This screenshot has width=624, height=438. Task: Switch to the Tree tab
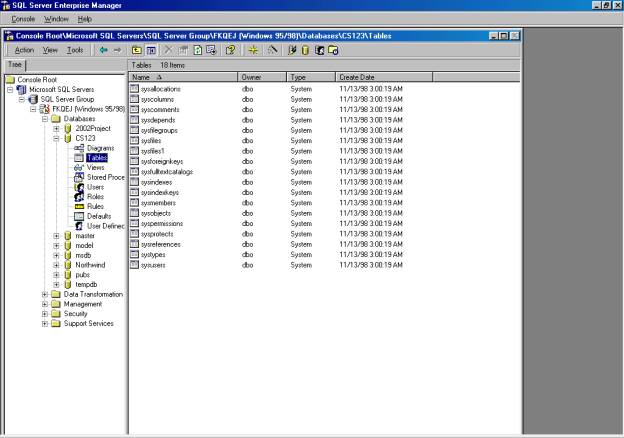14,64
